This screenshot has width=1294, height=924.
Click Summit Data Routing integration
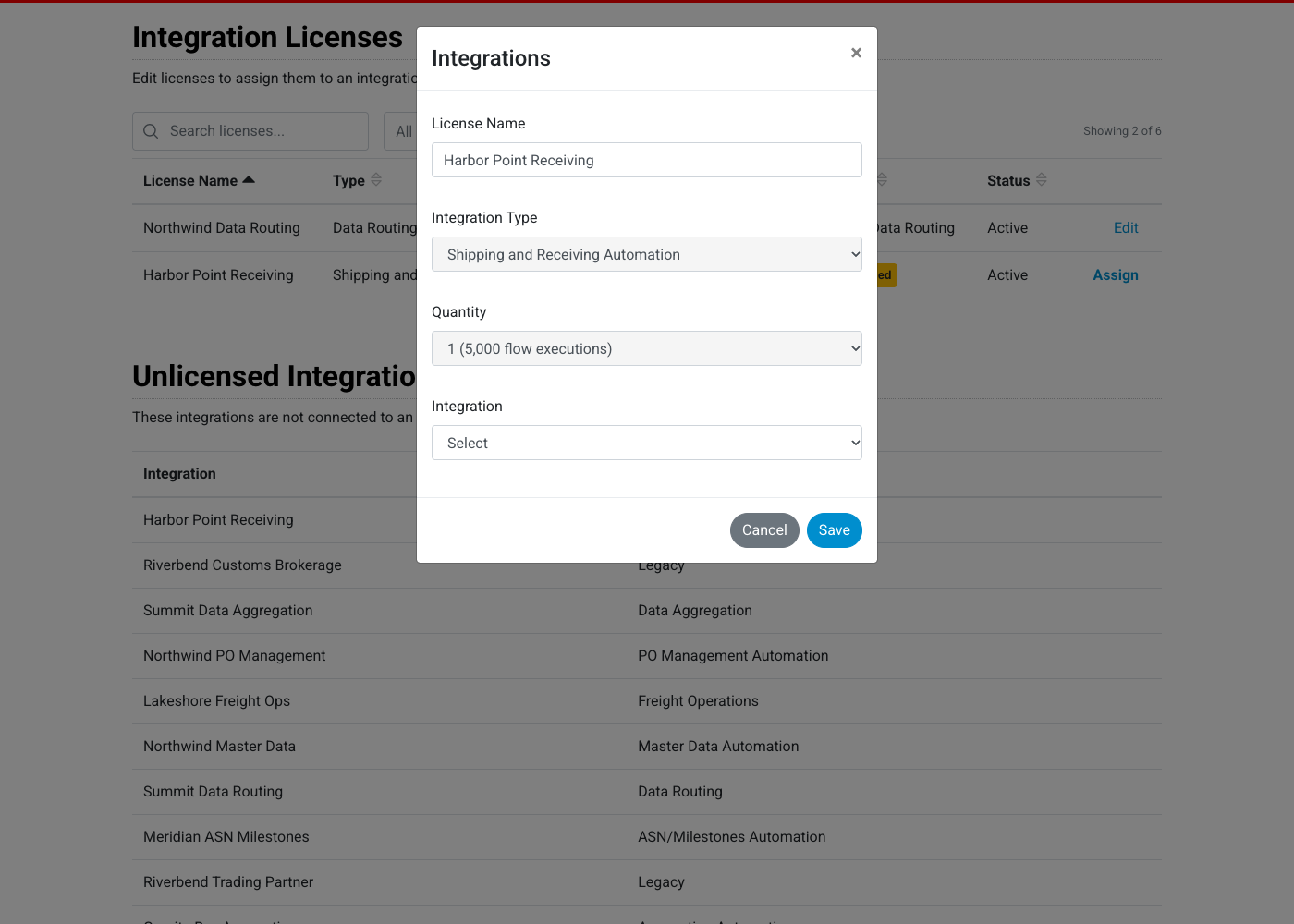pyautogui.click(x=214, y=792)
